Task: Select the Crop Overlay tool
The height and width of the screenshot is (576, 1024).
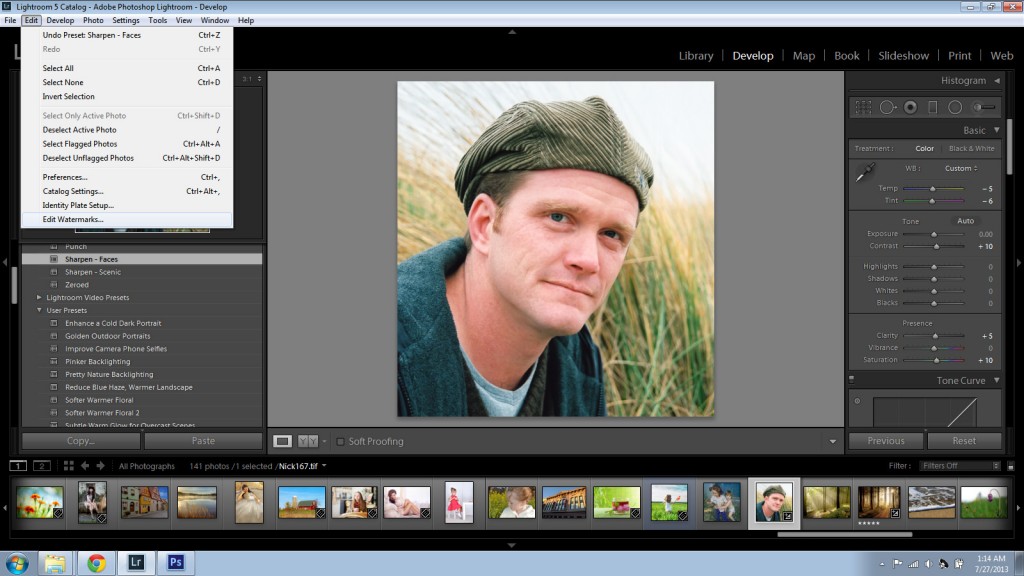Action: (864, 107)
